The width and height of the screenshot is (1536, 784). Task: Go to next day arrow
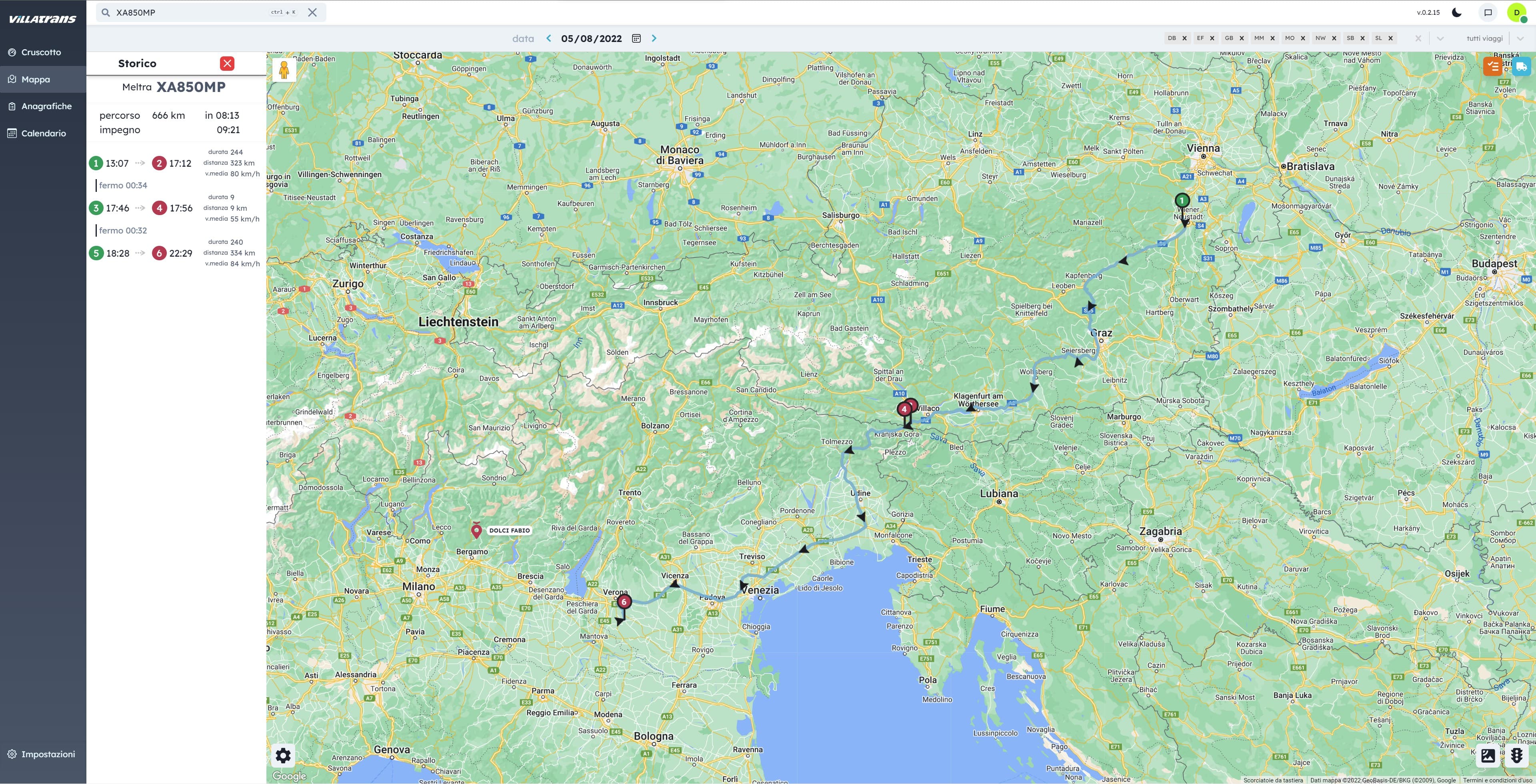pos(654,38)
